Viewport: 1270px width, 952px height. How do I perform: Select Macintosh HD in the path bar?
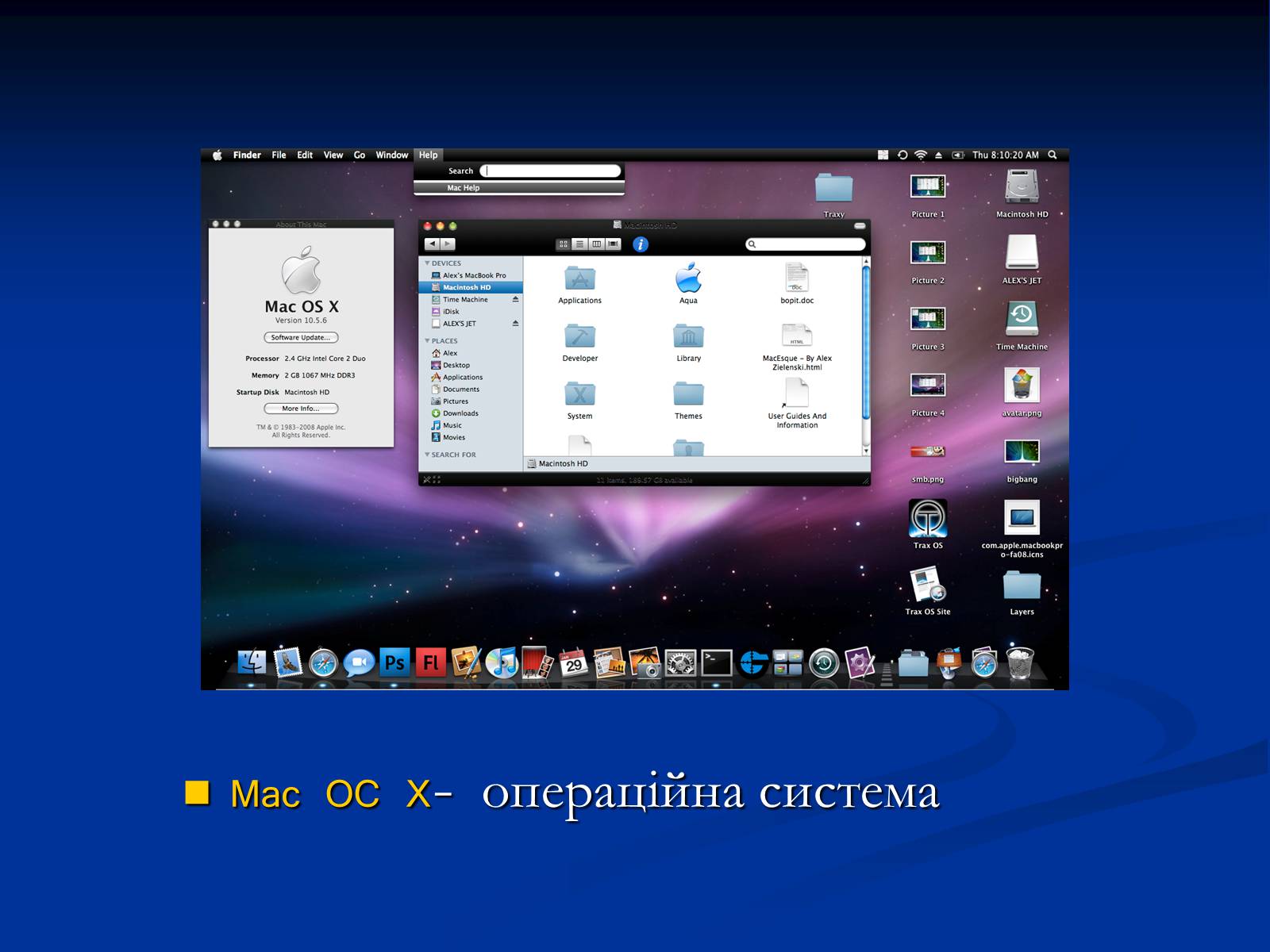pos(557,463)
